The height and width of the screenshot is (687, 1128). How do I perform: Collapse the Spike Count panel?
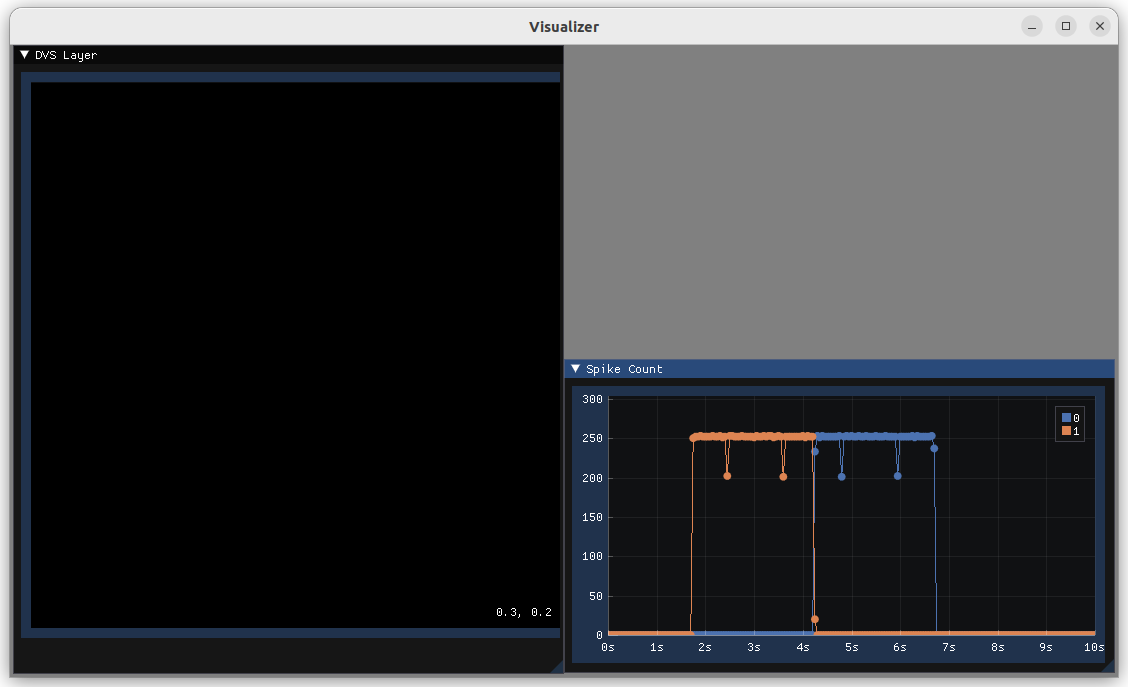(x=576, y=368)
